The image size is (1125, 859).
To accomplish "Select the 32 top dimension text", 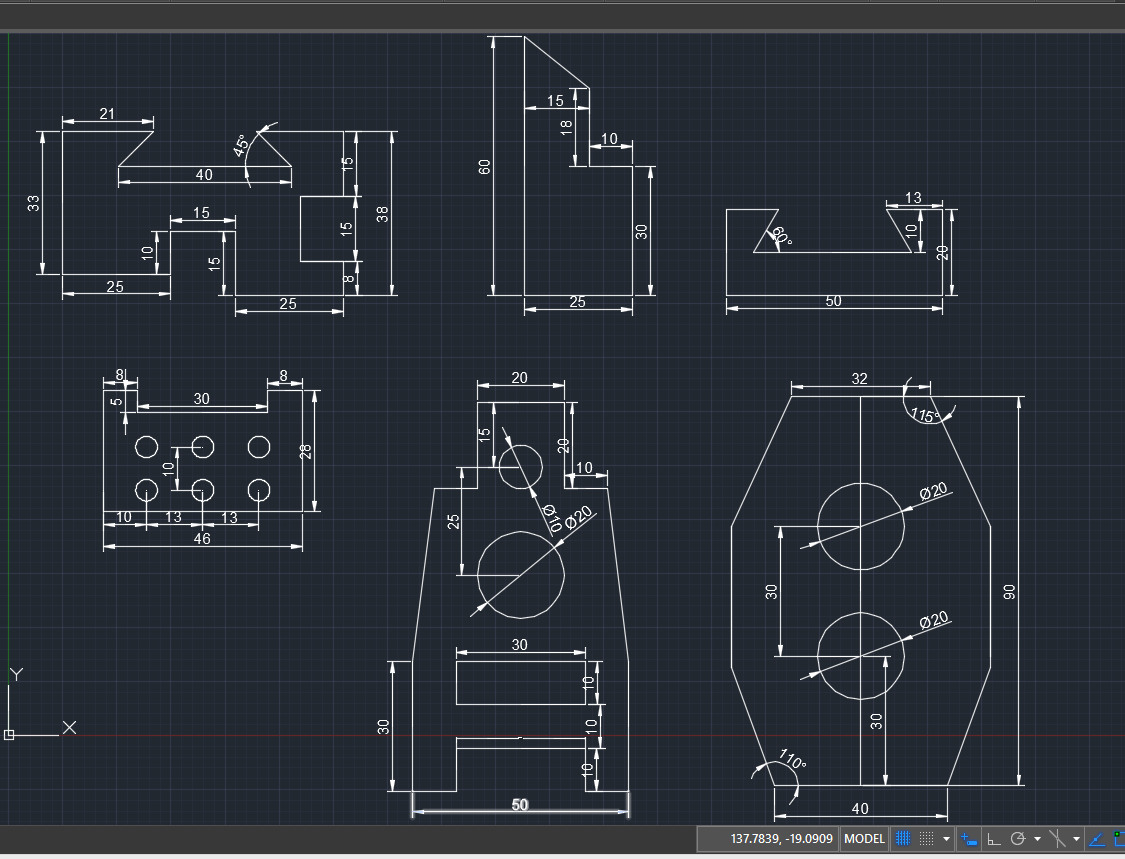I will 860,379.
